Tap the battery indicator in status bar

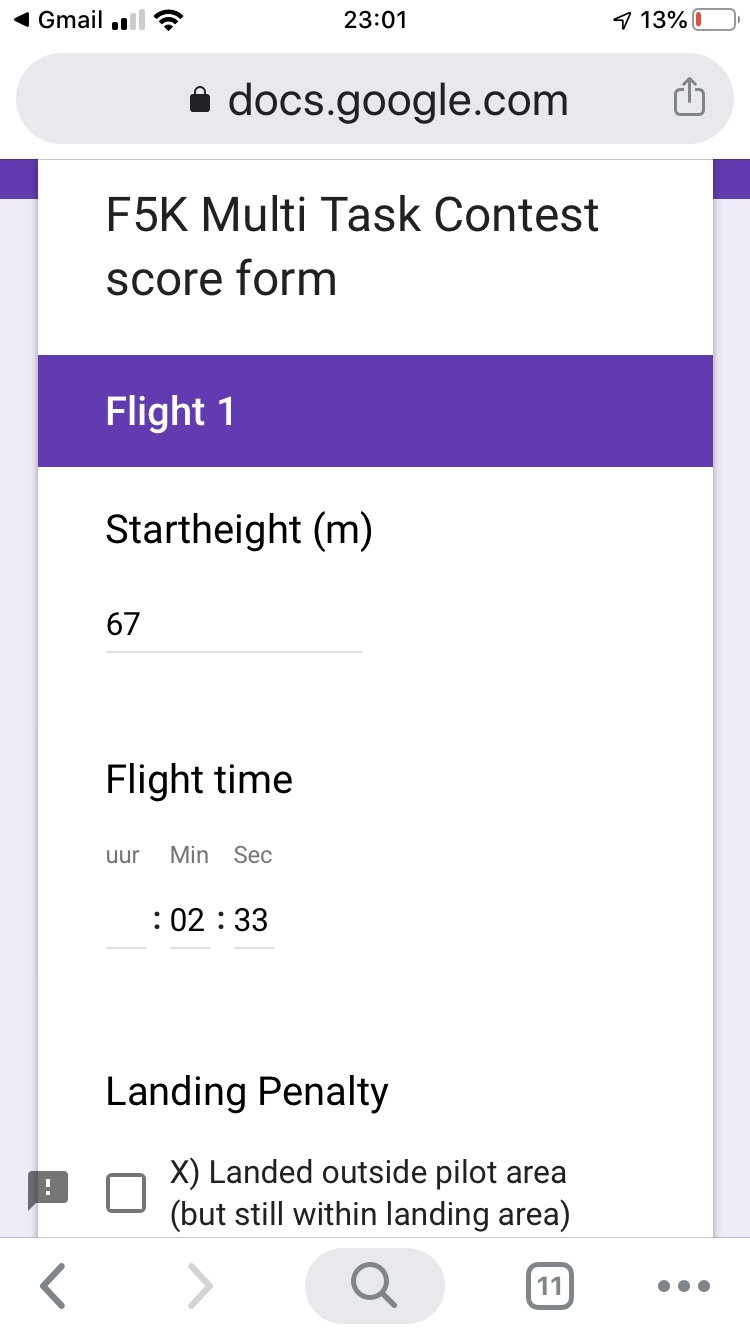pyautogui.click(x=715, y=20)
